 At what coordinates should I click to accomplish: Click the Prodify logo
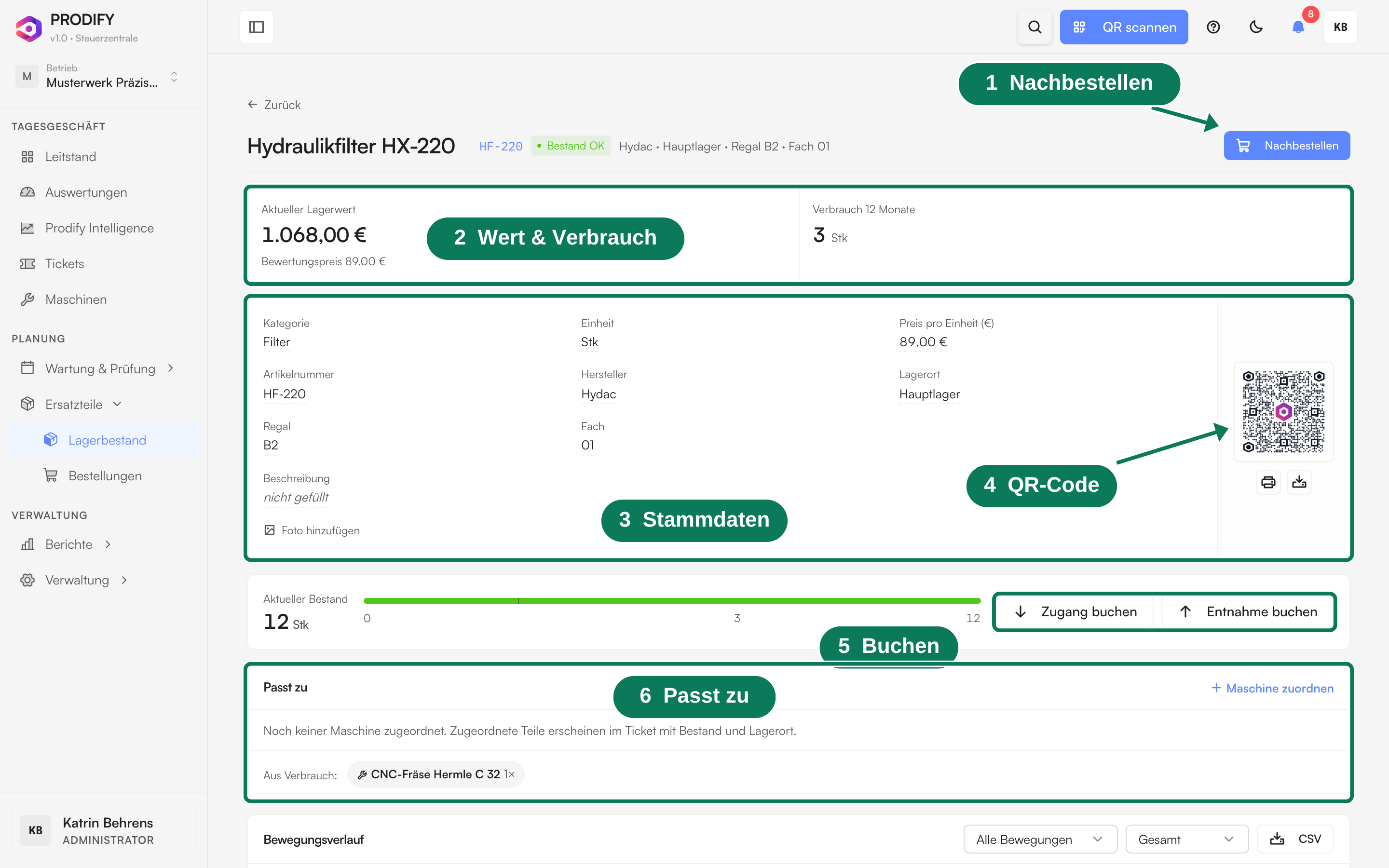[x=29, y=28]
